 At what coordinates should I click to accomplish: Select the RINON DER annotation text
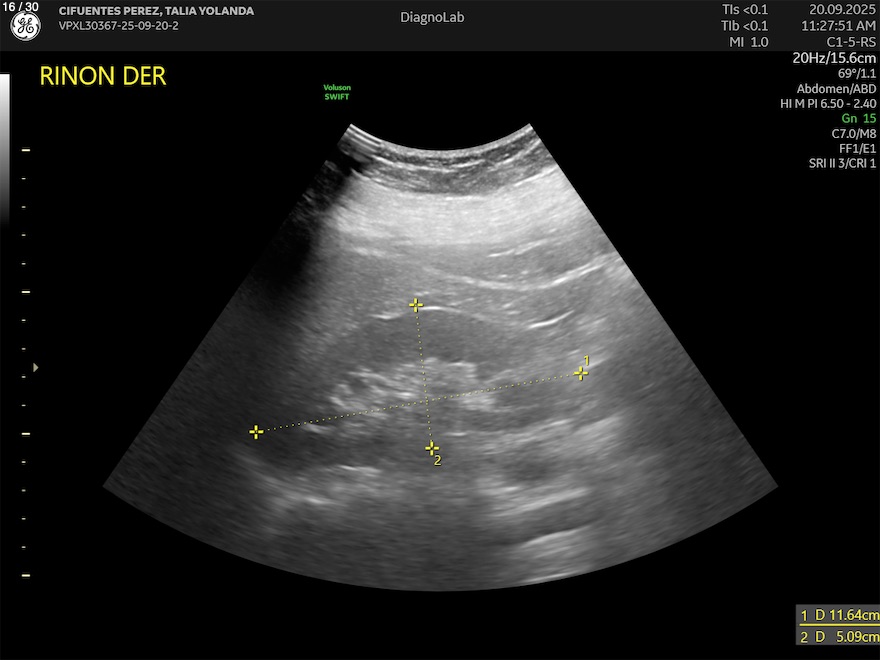102,77
